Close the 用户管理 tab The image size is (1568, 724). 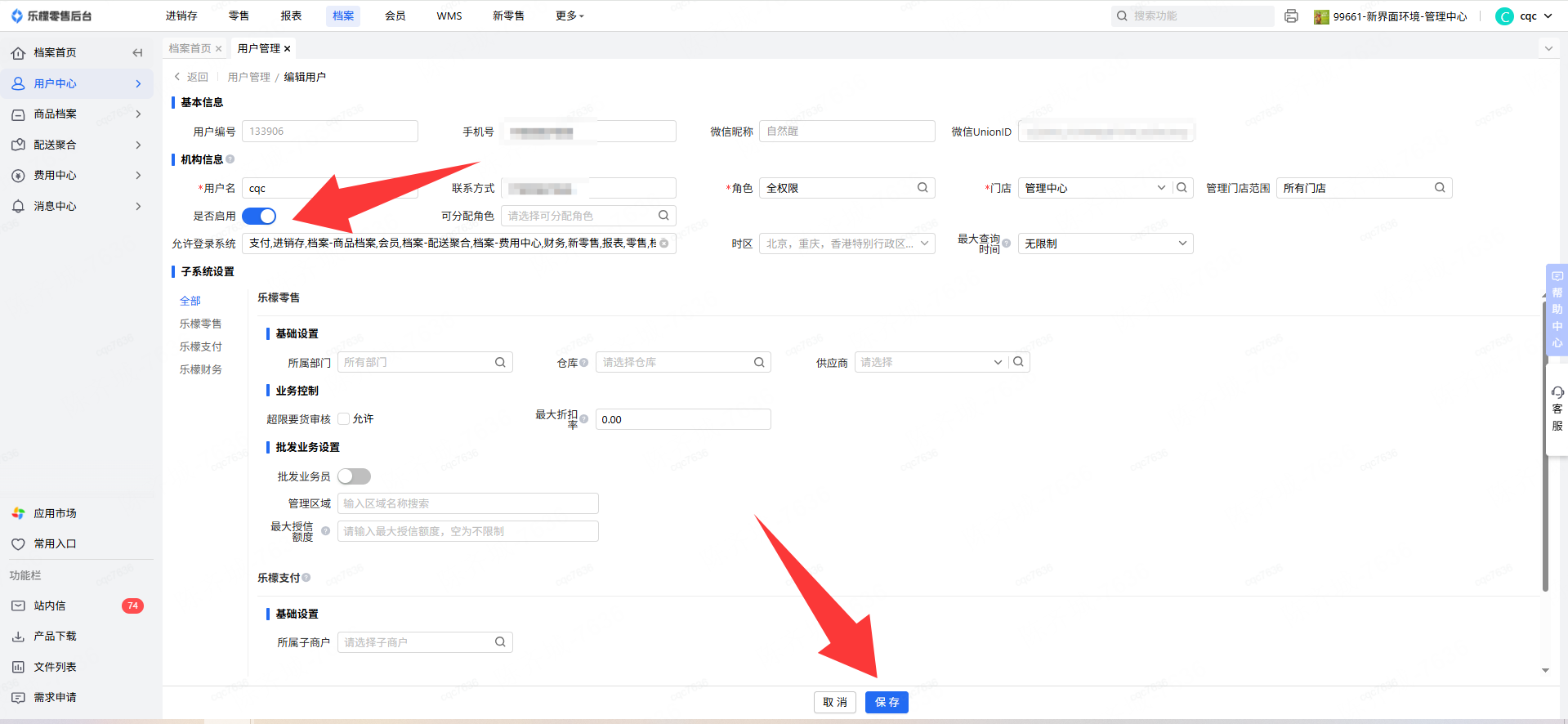288,49
